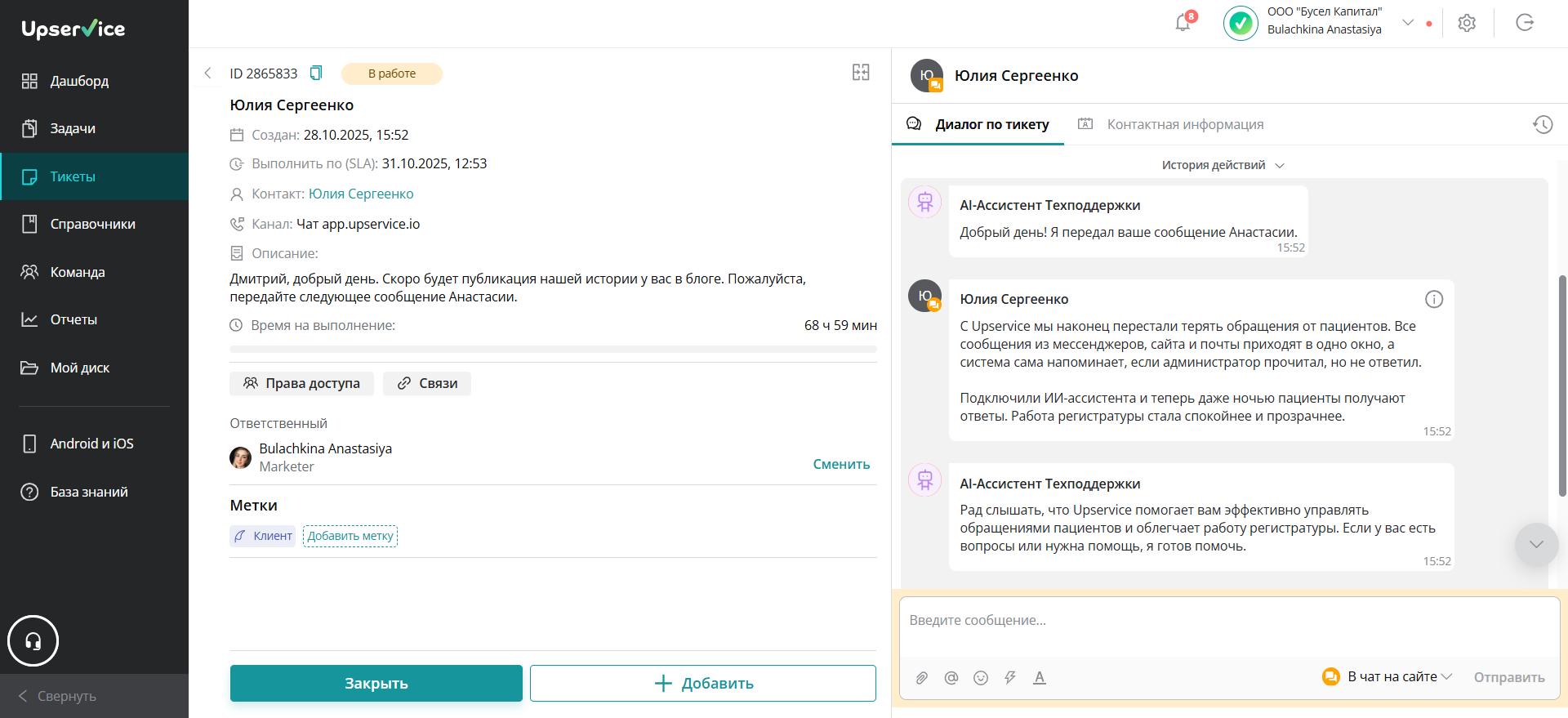The height and width of the screenshot is (718, 1568).
Task: Click Bulachkina Anastasiya's avatar photo
Action: [x=240, y=457]
